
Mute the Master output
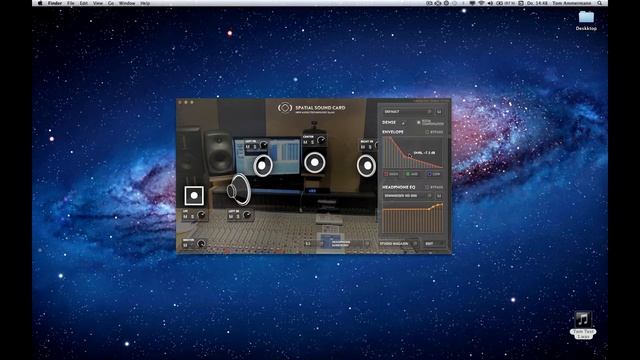tap(185, 245)
